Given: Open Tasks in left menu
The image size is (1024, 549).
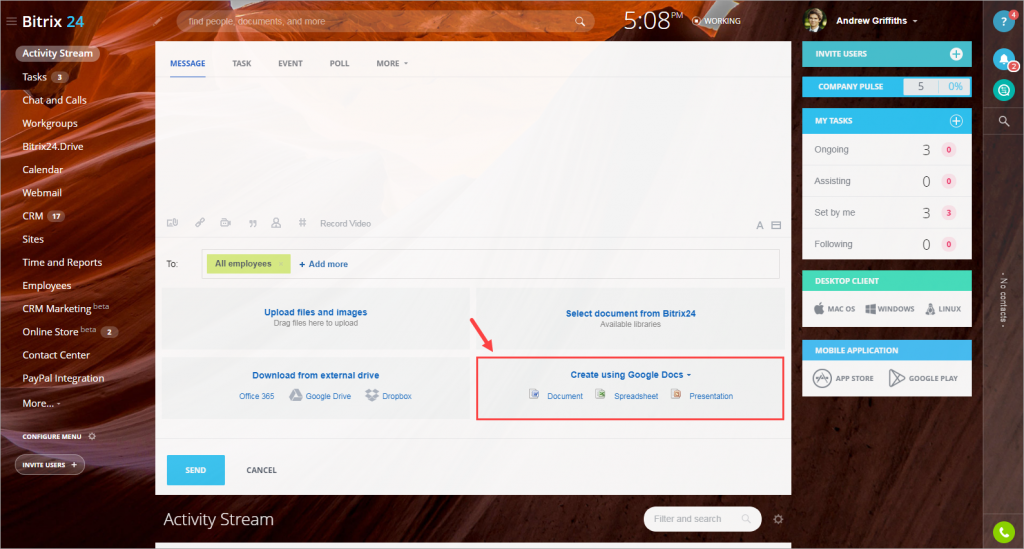Looking at the screenshot, I should point(35,77).
